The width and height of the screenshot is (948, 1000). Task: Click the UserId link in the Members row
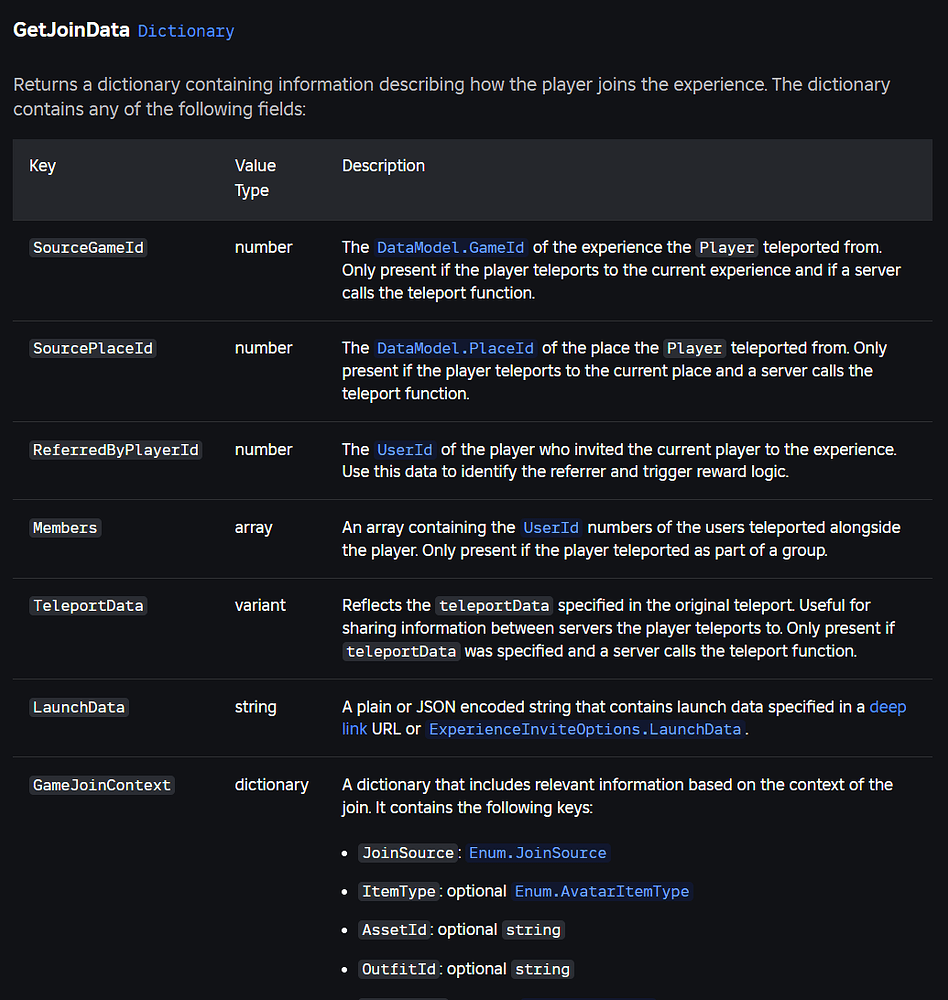(x=550, y=527)
